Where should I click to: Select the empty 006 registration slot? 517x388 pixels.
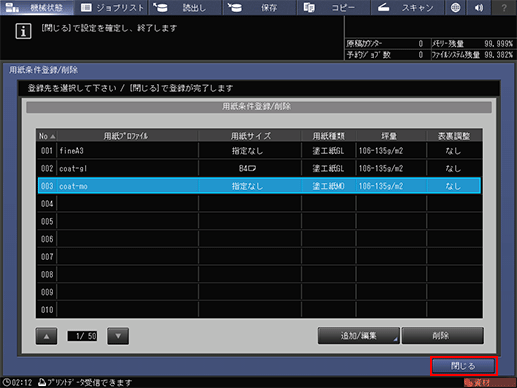259,239
